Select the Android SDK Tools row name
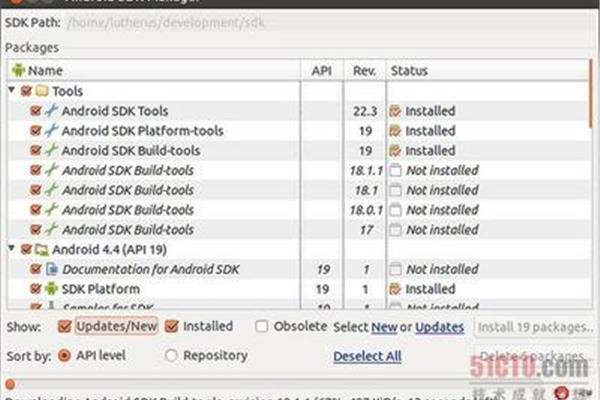Screen dimensions: 600x400 coord(115,111)
